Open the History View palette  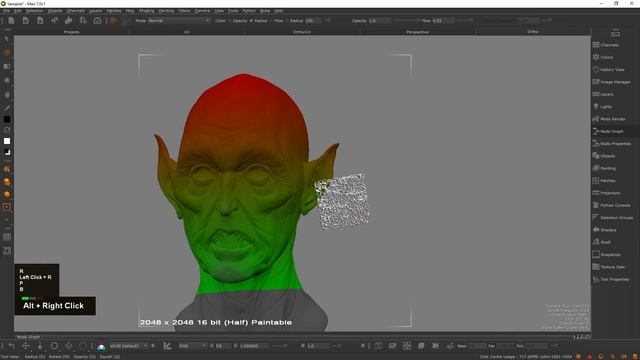point(608,70)
